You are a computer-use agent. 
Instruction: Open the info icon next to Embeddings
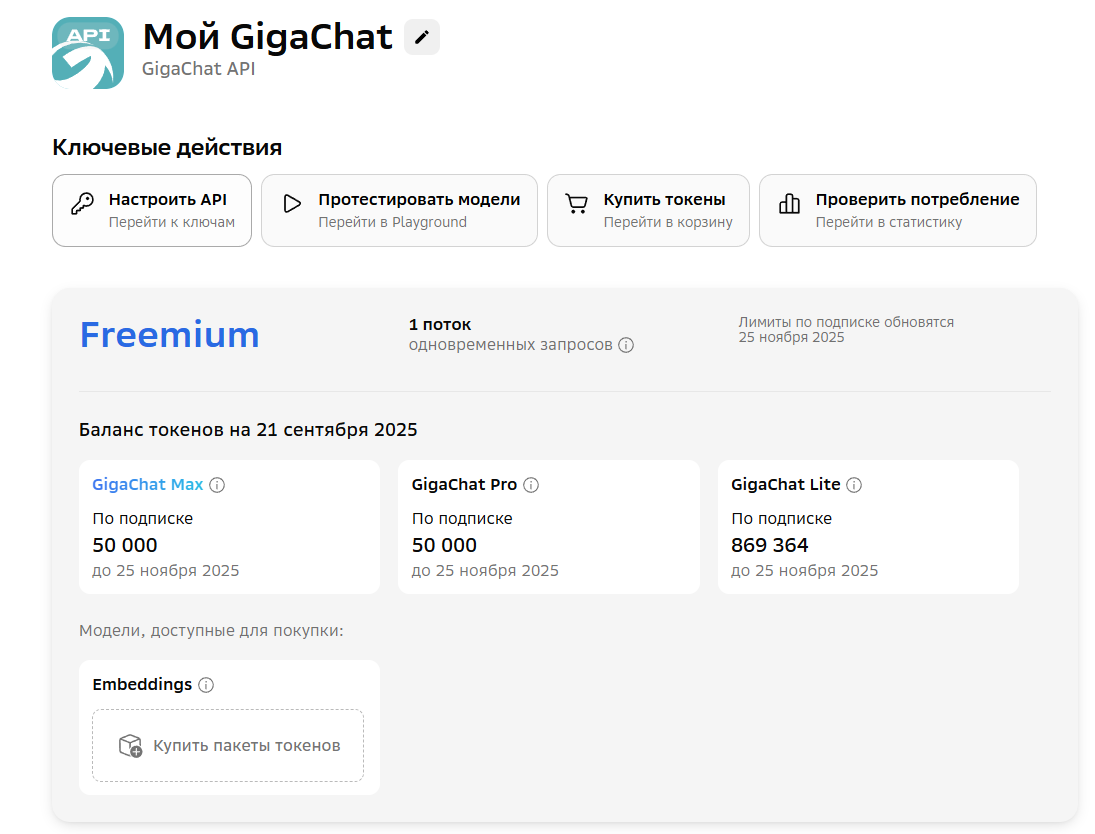207,685
